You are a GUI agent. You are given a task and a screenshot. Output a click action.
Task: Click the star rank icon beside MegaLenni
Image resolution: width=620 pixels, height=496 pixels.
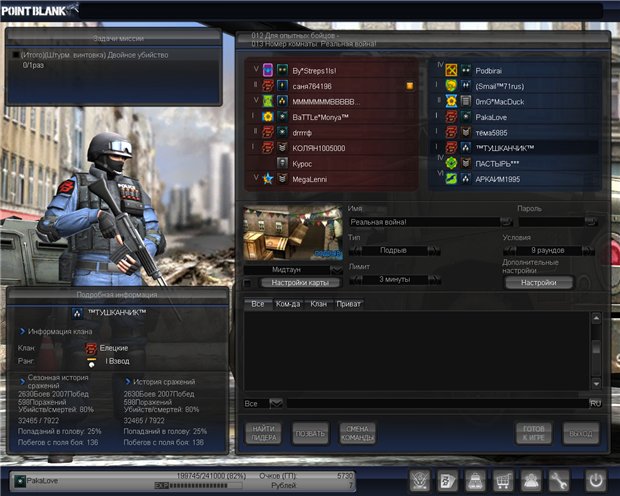pos(268,179)
